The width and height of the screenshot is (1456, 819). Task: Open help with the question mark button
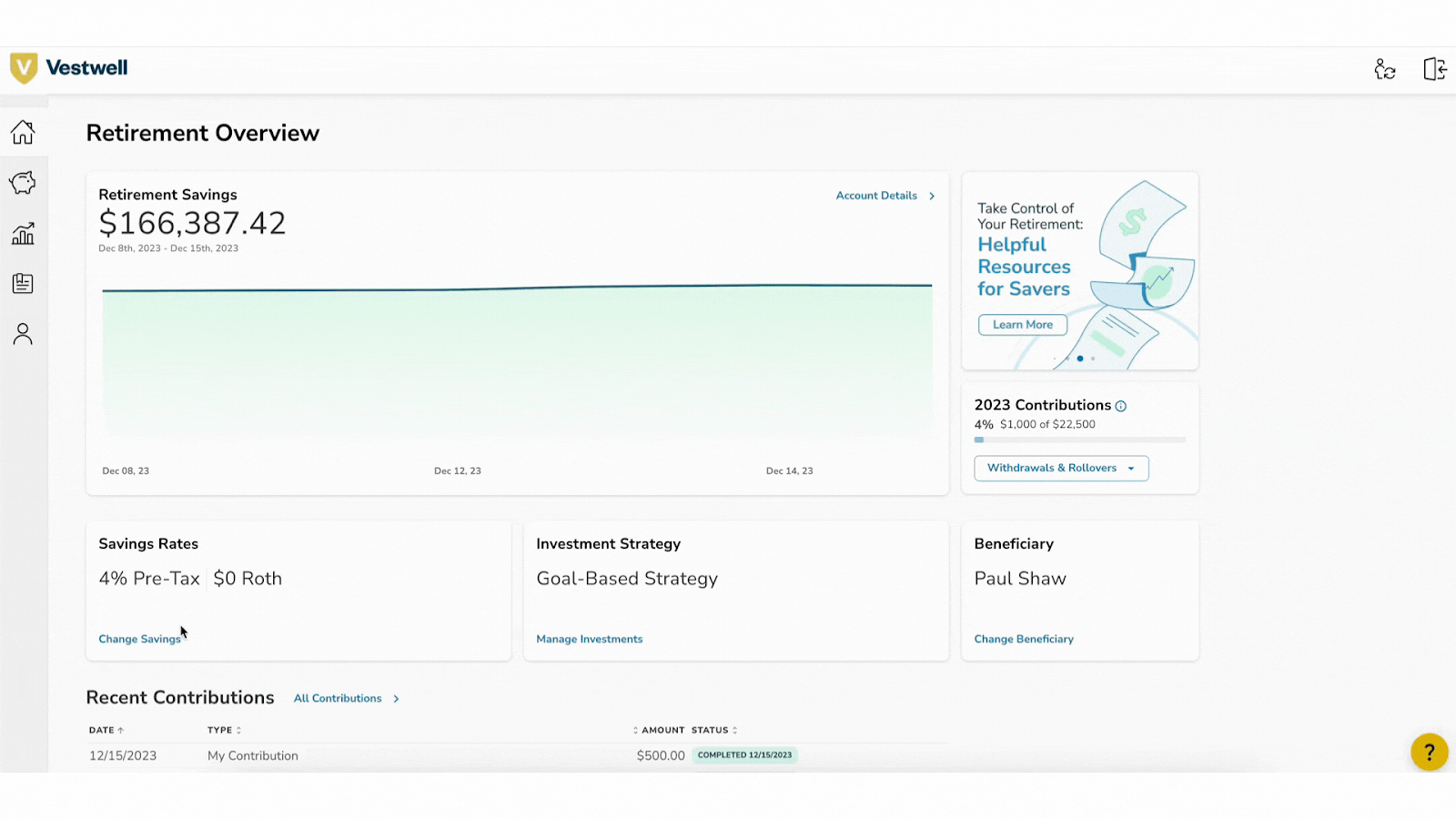[x=1429, y=753]
